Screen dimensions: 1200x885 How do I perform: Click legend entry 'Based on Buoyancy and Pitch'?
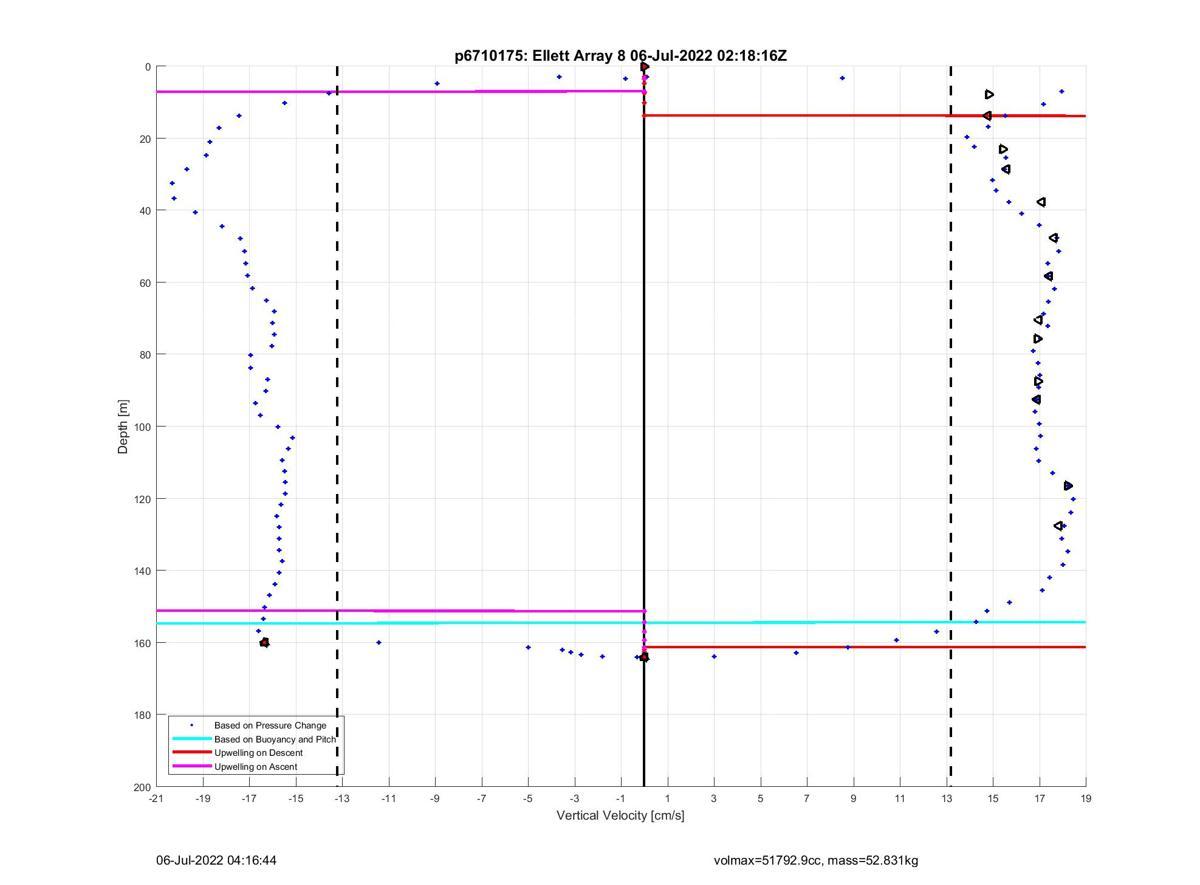click(x=275, y=739)
